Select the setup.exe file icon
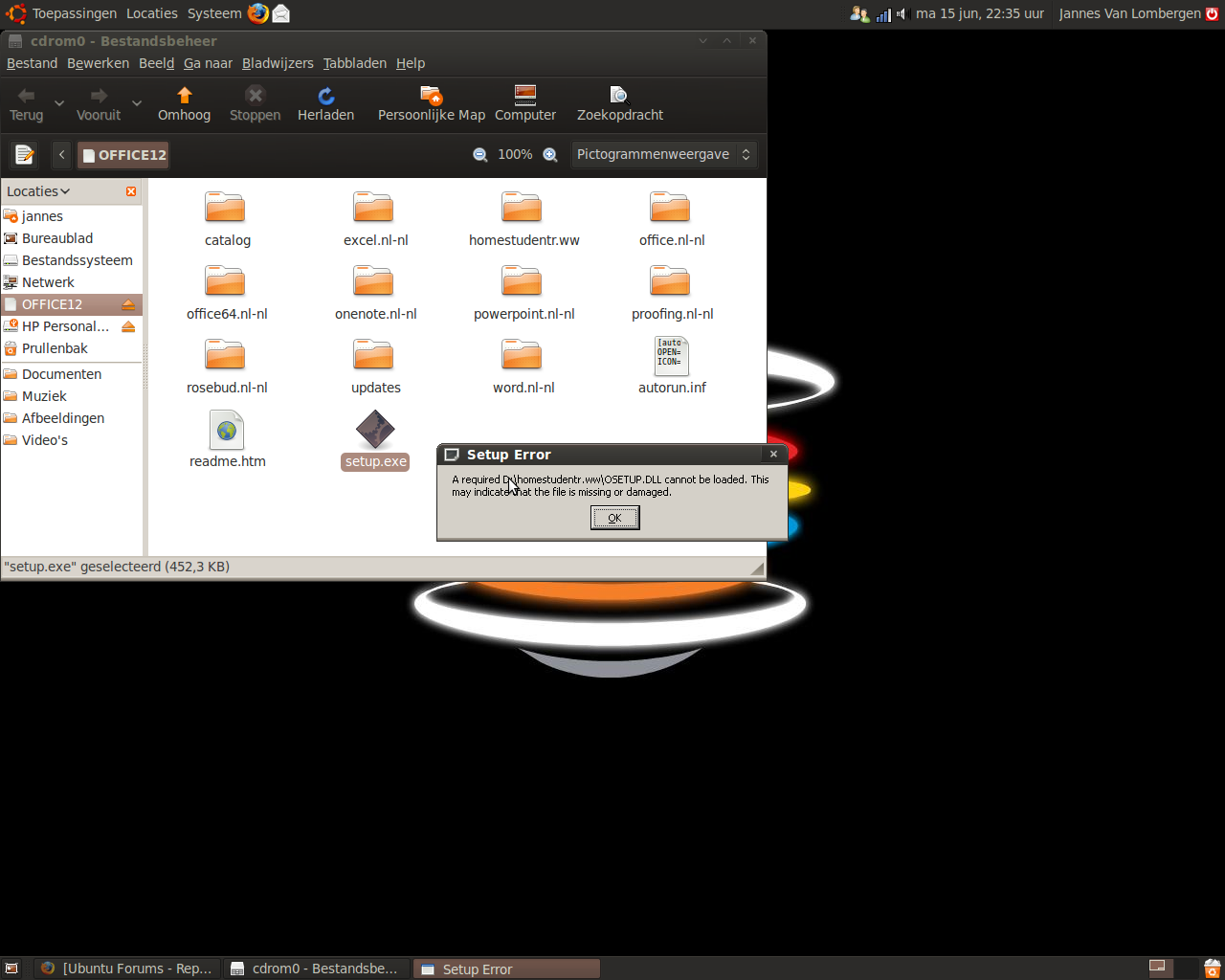 point(375,430)
